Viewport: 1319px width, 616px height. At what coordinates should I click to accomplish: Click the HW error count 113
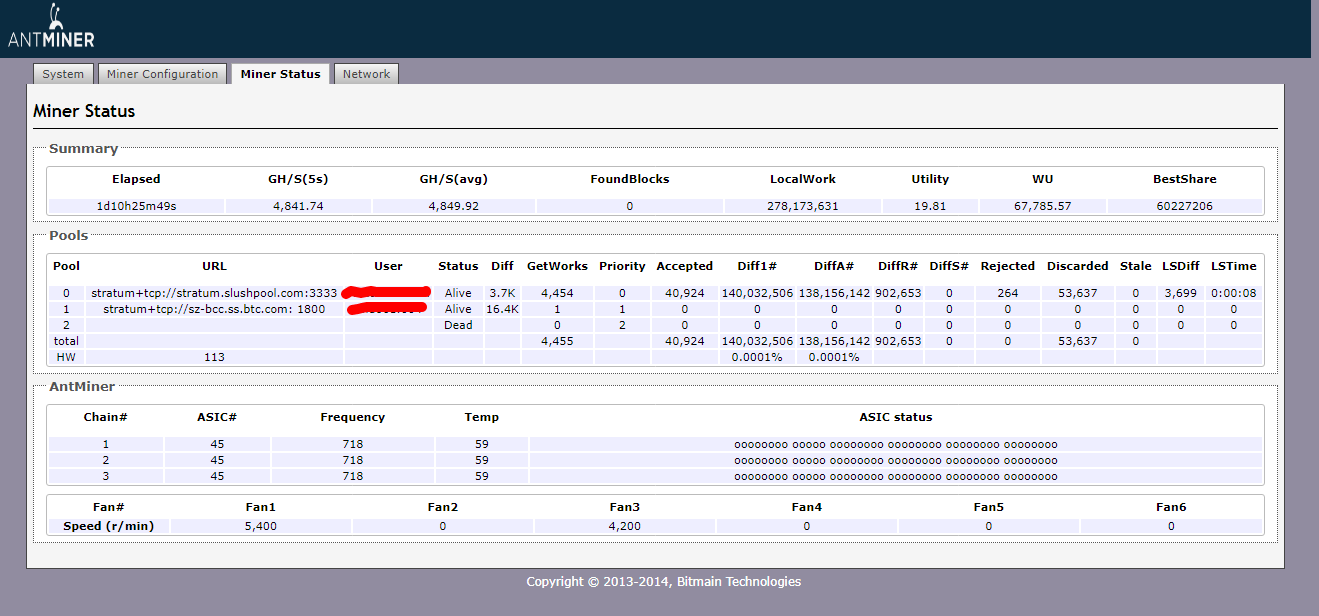point(214,357)
